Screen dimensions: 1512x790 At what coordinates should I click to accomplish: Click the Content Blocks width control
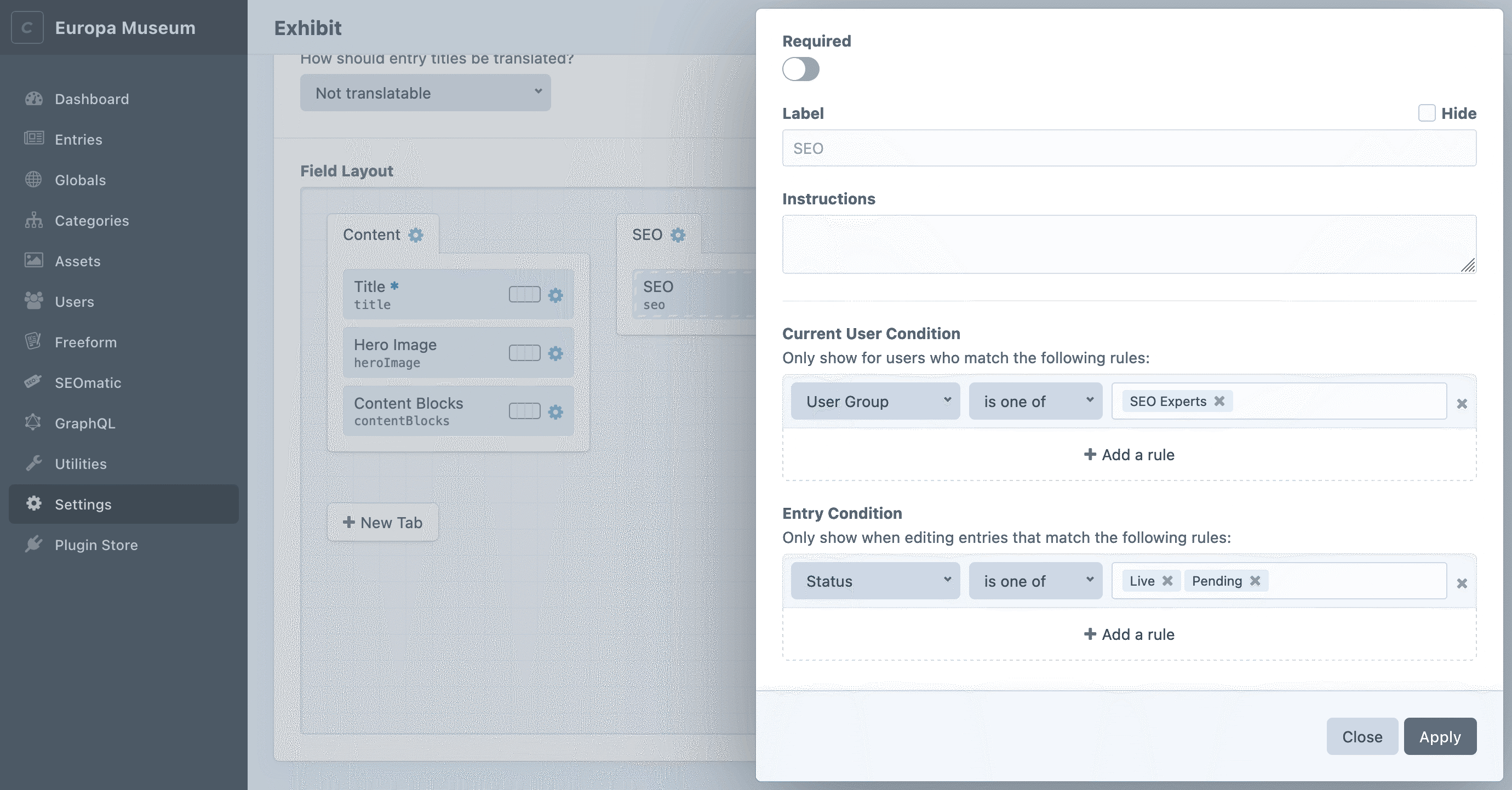[525, 411]
